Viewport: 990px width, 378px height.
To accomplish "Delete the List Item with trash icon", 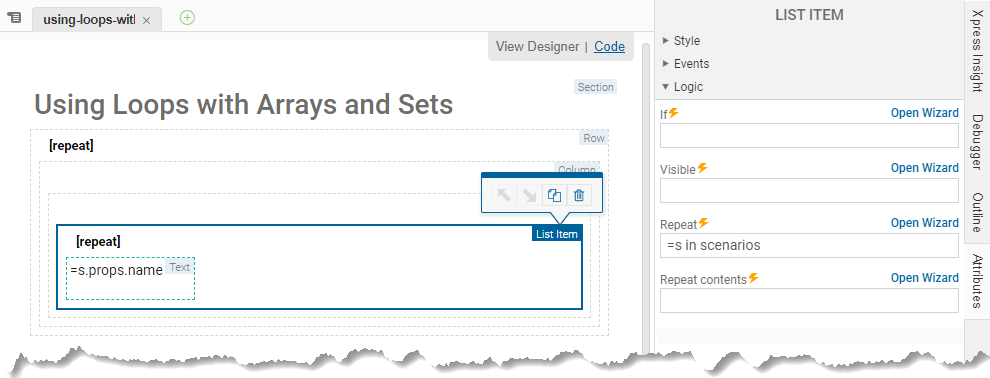I will coord(579,196).
